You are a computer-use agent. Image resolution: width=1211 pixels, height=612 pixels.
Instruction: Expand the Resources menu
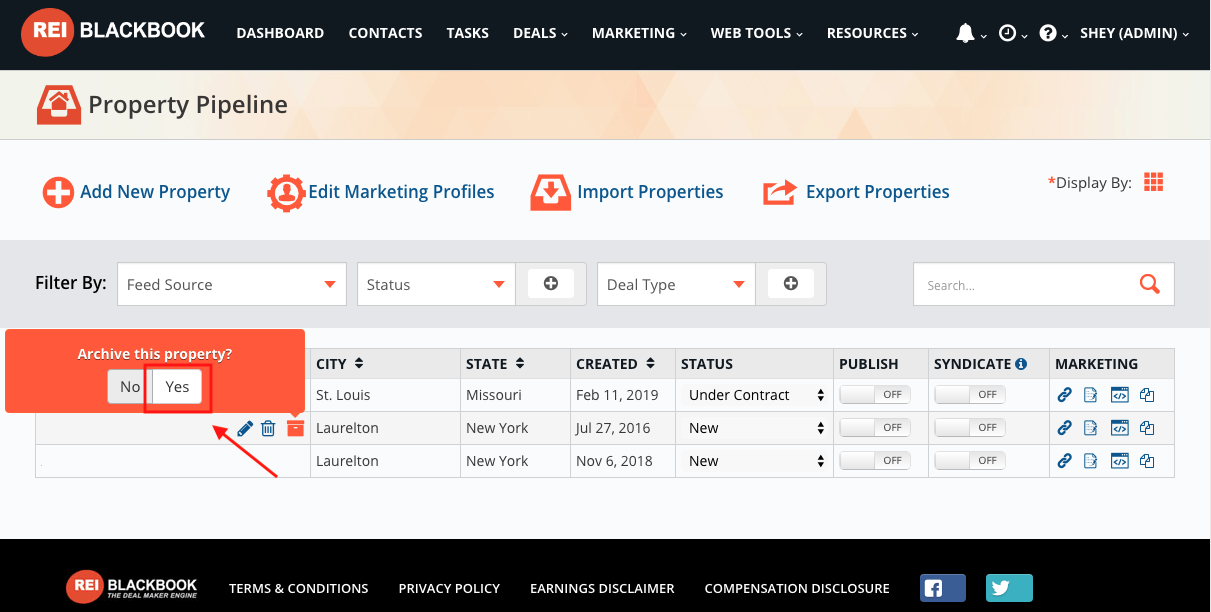click(872, 33)
